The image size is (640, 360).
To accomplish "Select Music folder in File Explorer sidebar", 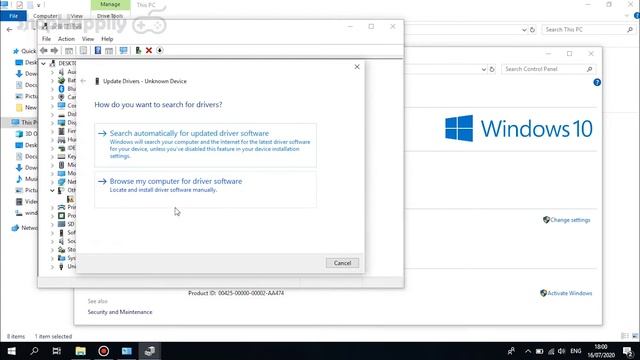I will point(27,179).
